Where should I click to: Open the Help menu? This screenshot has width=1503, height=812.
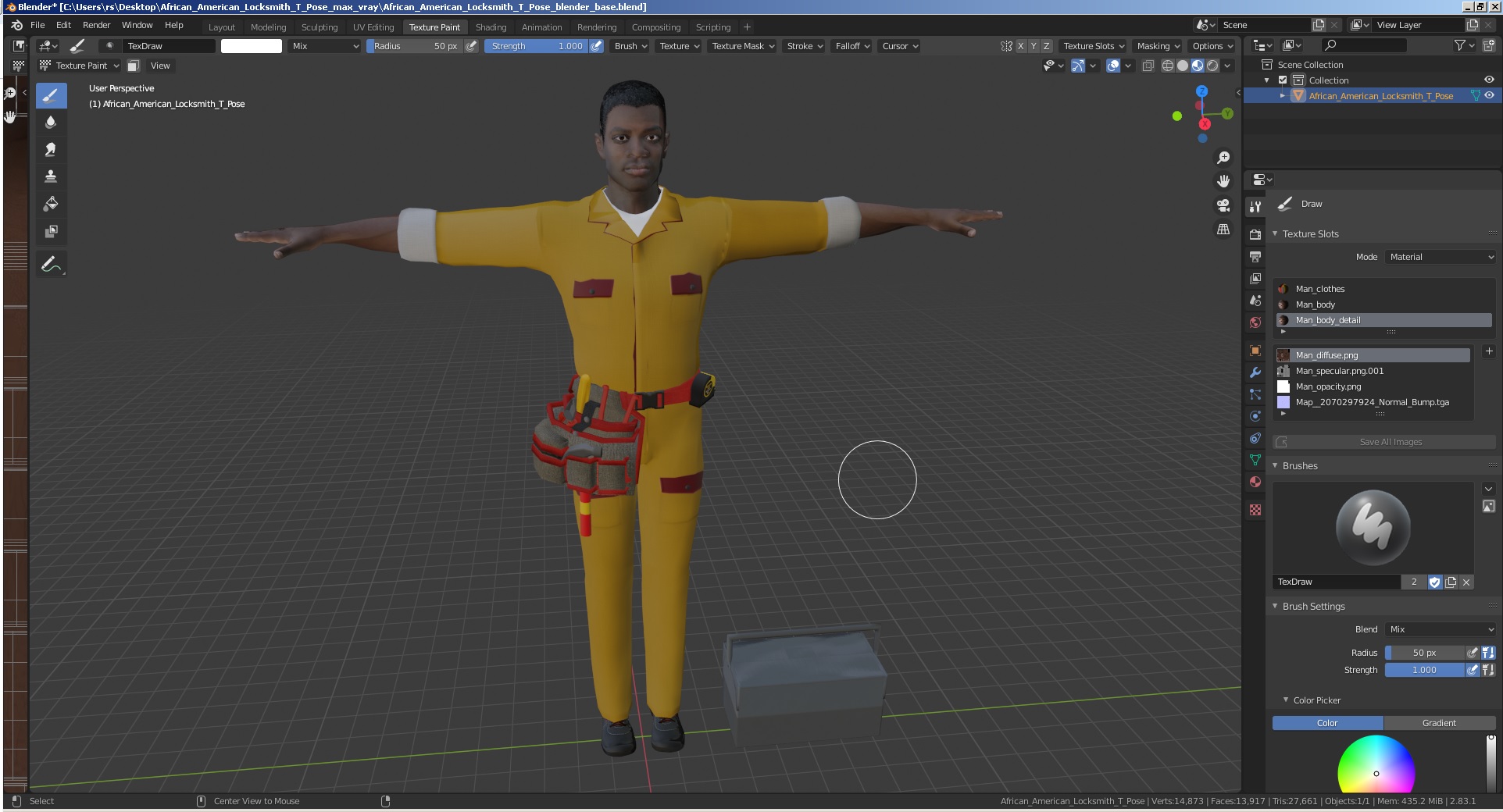[x=174, y=25]
